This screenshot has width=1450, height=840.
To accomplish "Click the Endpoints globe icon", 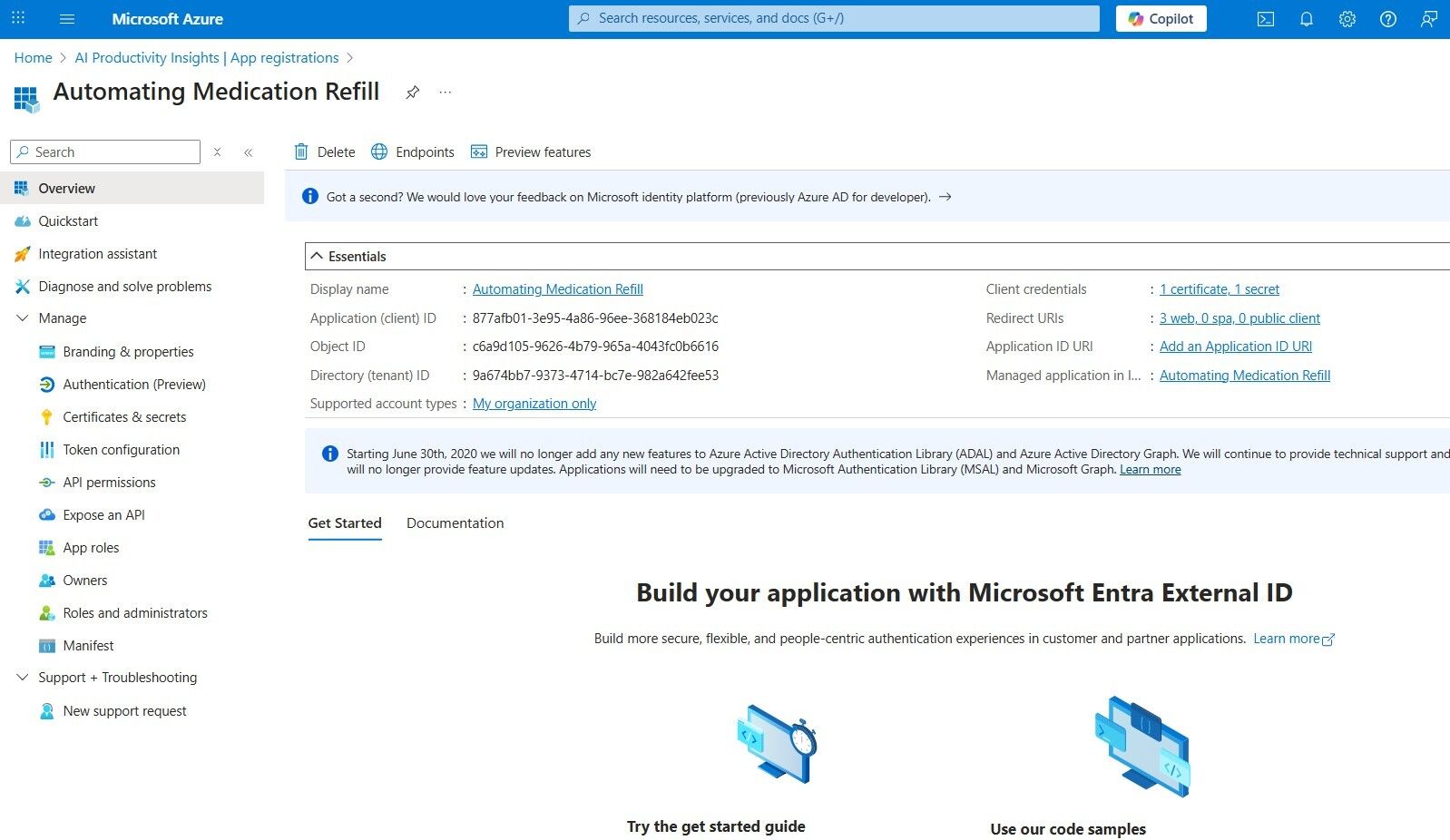I will [x=379, y=152].
